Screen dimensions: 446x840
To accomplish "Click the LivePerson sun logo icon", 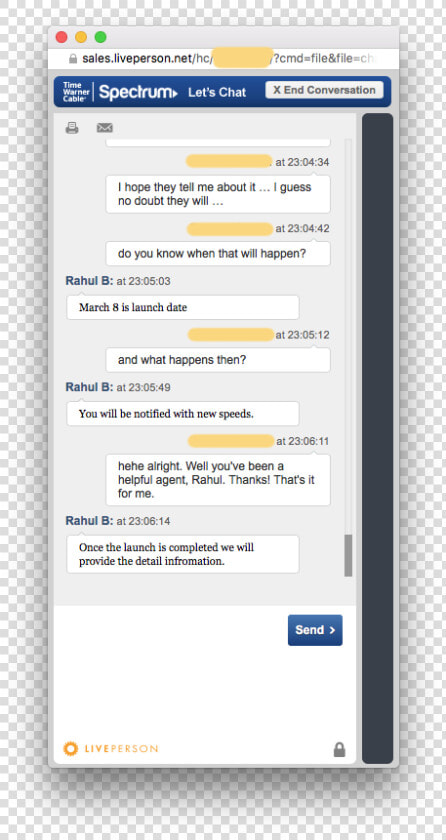I will click(x=70, y=748).
